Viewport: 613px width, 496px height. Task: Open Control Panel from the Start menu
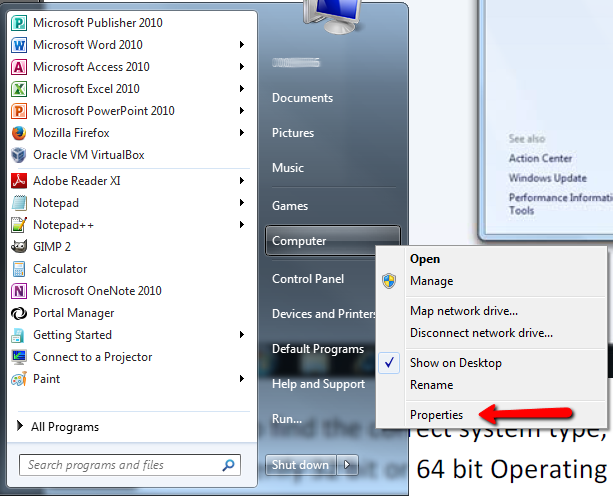(x=308, y=279)
